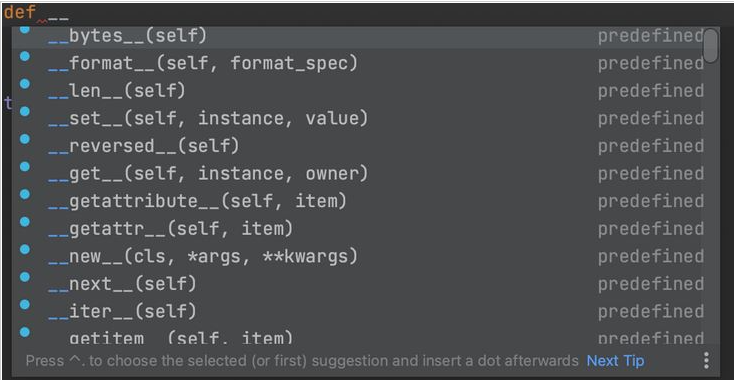Place the cursor after def __ in the editor
The width and height of the screenshot is (734, 380).
point(69,13)
